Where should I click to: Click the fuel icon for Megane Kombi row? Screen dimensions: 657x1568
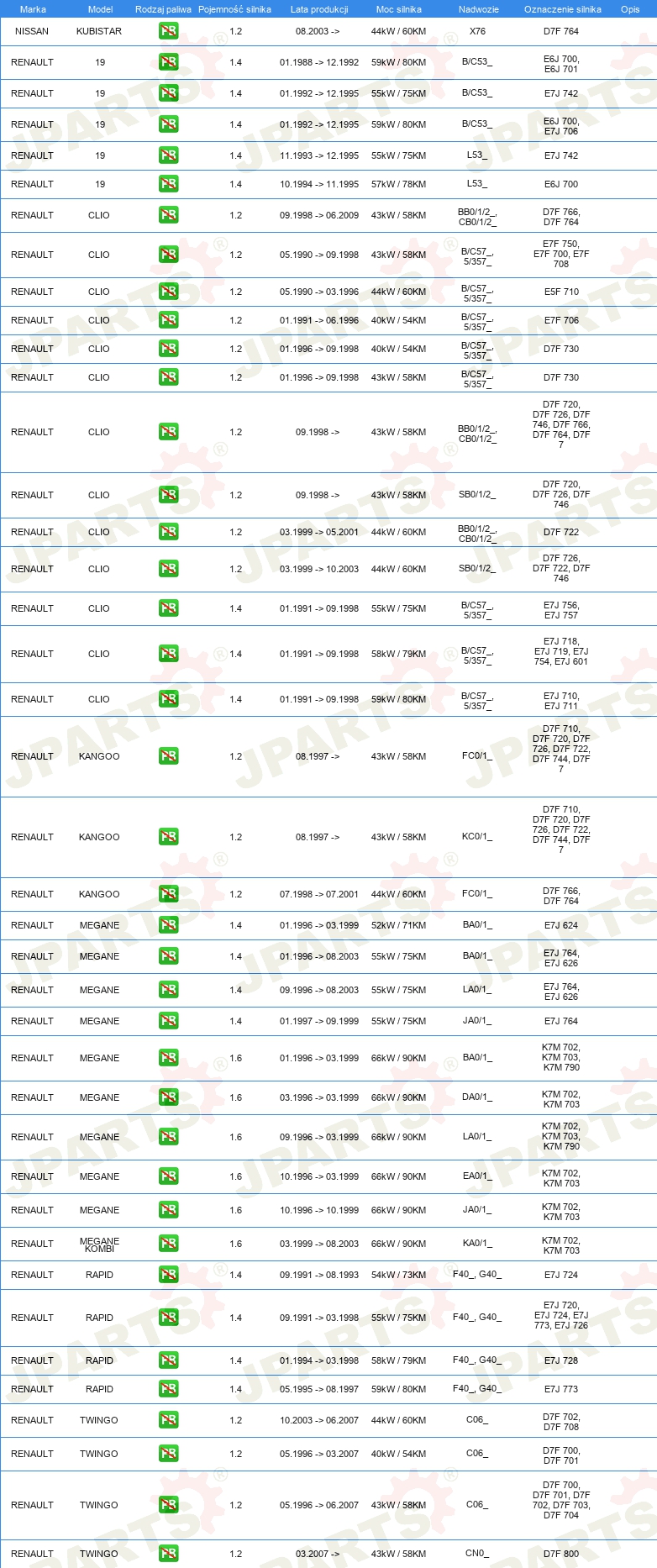point(168,1244)
